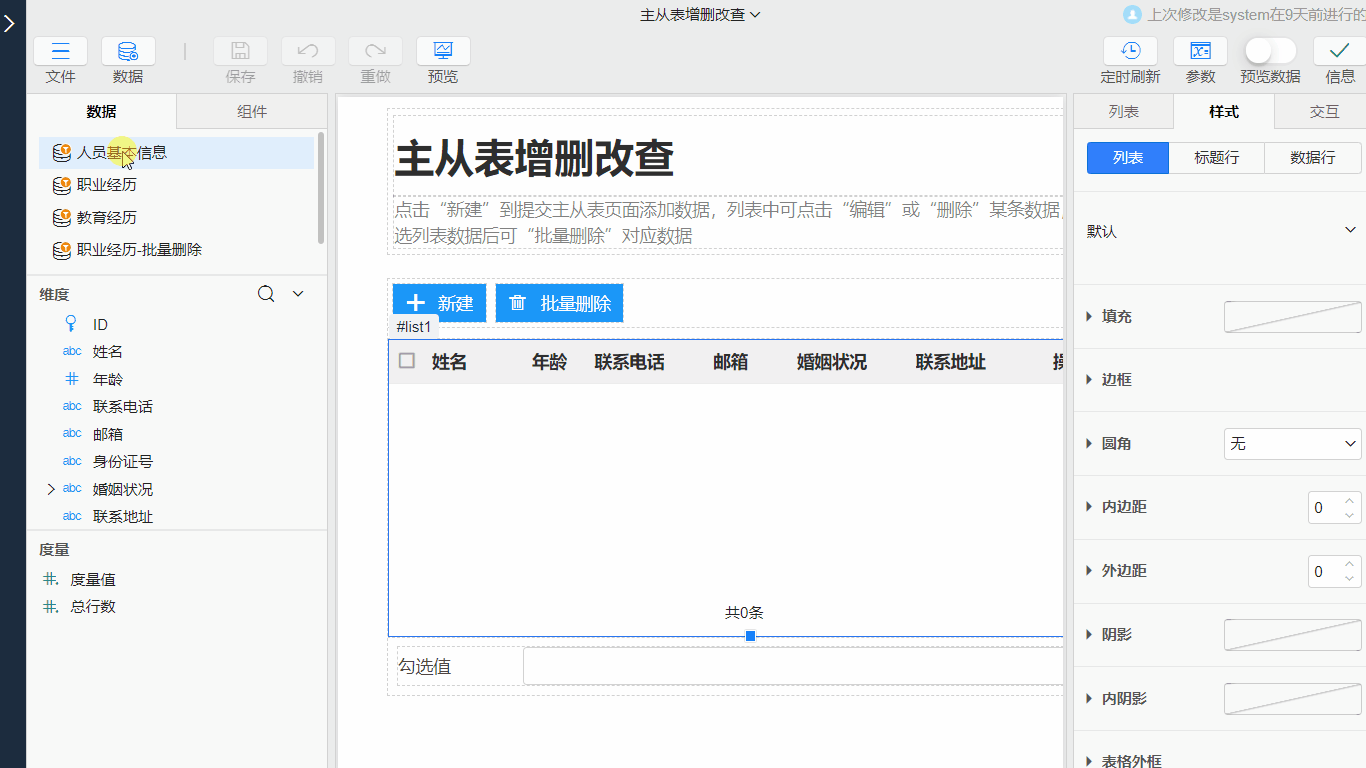Select the 标题行 style segment

[x=1217, y=158]
